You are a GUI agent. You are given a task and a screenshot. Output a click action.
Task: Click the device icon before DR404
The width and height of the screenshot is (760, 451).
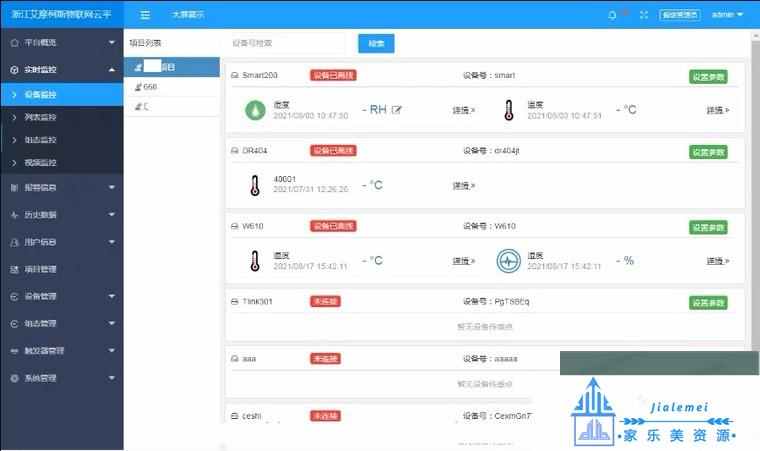pyautogui.click(x=235, y=151)
